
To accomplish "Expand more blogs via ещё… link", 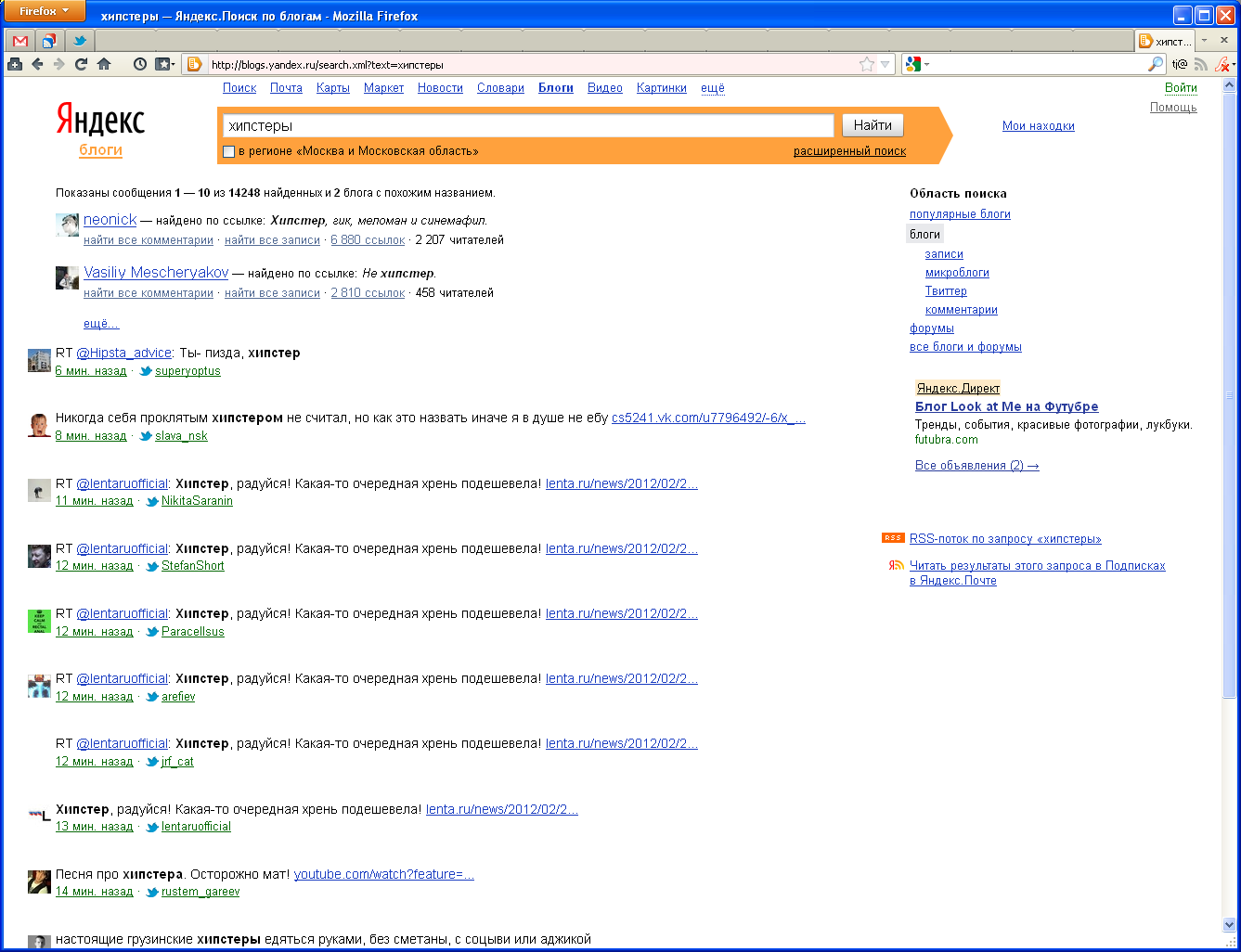I will pos(101,324).
